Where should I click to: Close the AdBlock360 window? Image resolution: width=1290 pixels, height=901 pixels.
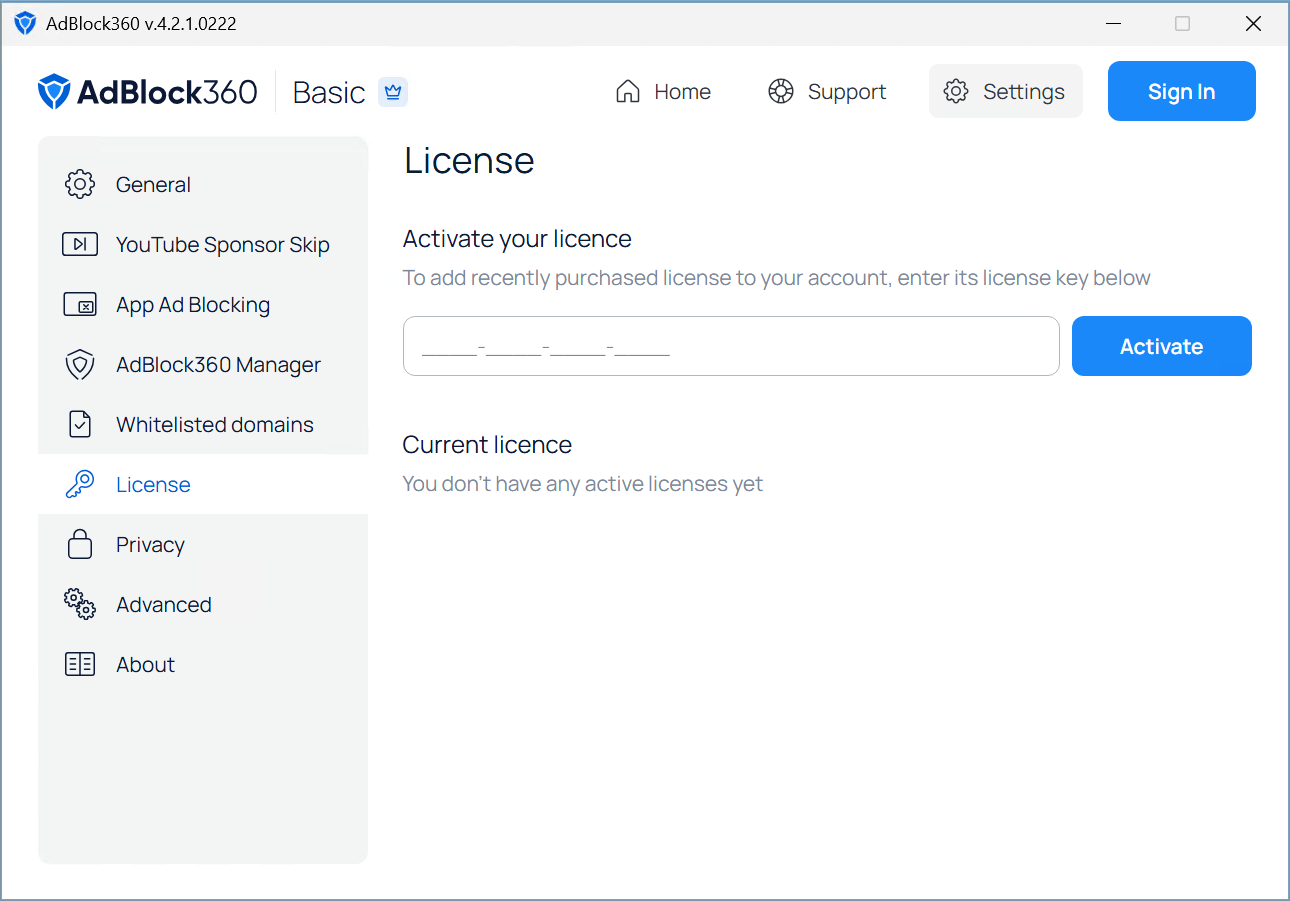pyautogui.click(x=1253, y=23)
